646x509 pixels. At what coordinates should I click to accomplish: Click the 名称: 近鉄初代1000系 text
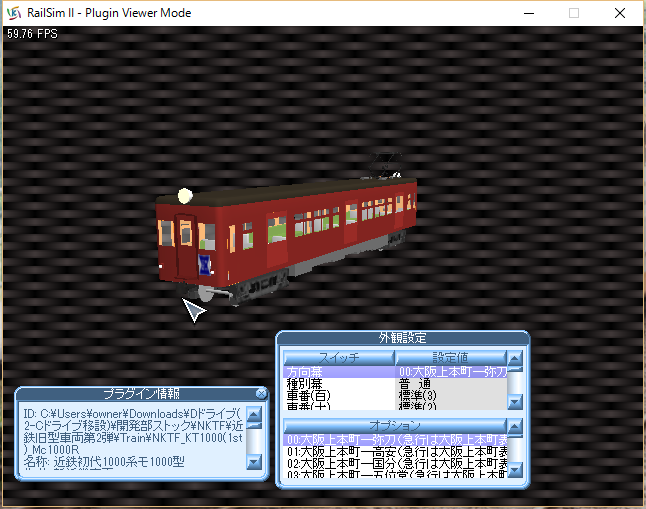click(104, 462)
